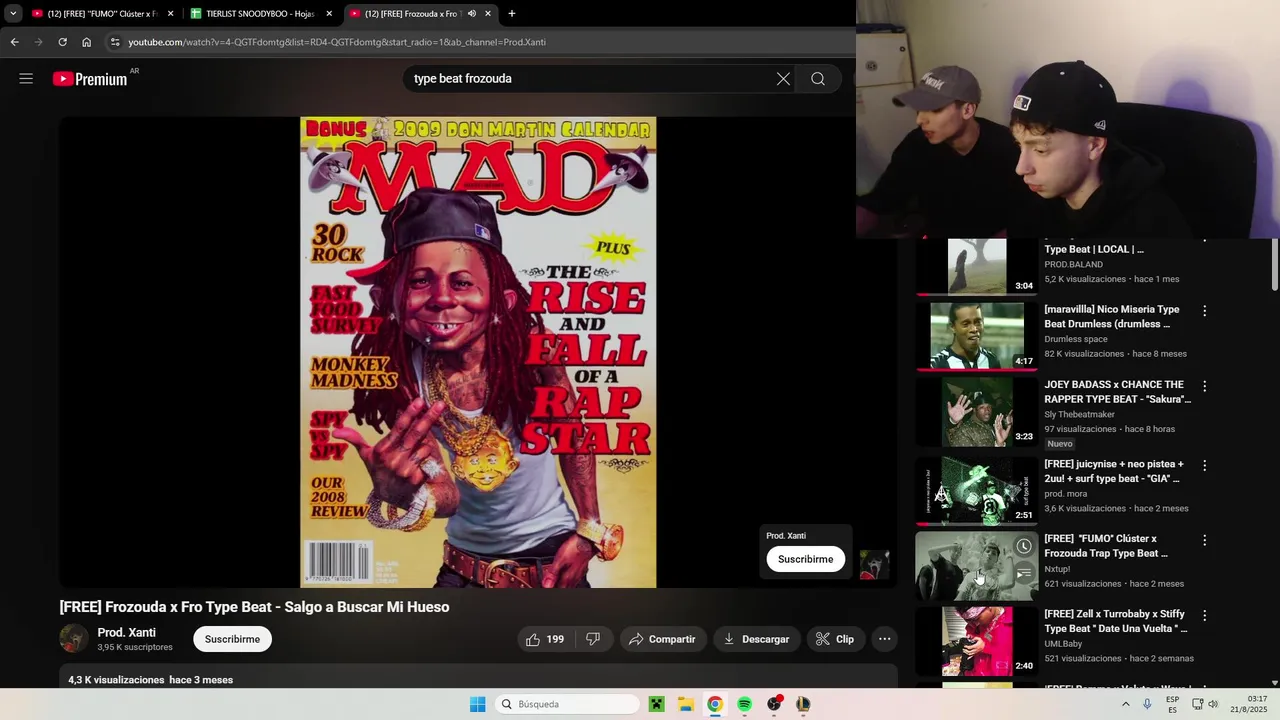Screen dimensions: 1280x720
Task: Open options for Nico Miseria Type Beat
Action: point(1204,311)
